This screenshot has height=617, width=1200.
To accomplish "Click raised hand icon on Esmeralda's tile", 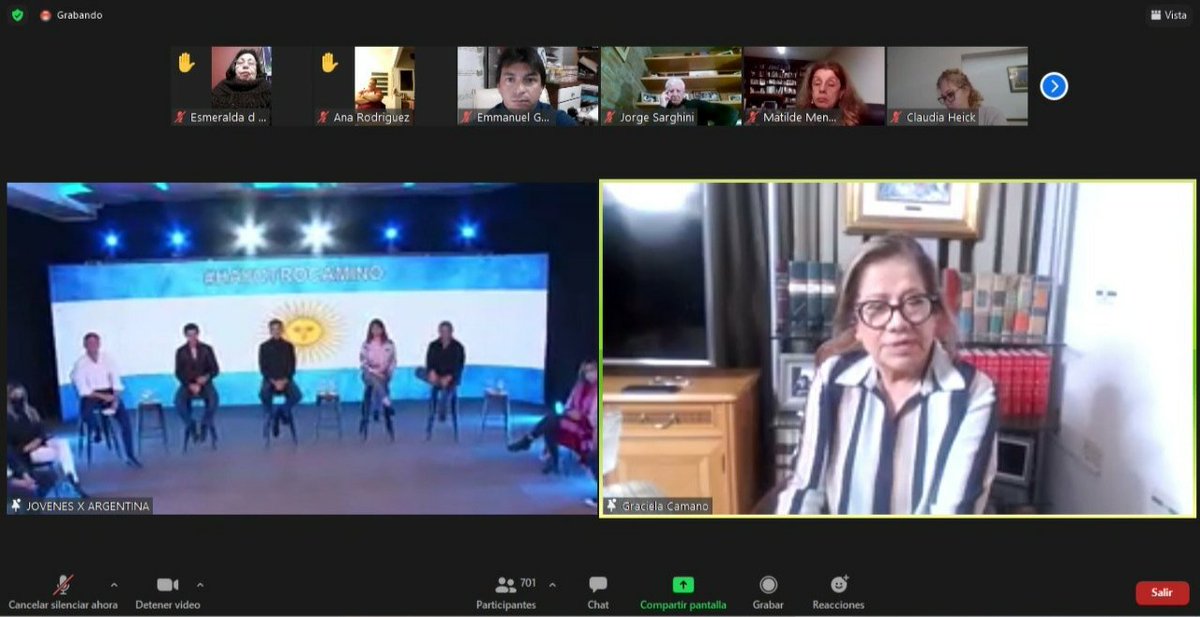I will 187,62.
